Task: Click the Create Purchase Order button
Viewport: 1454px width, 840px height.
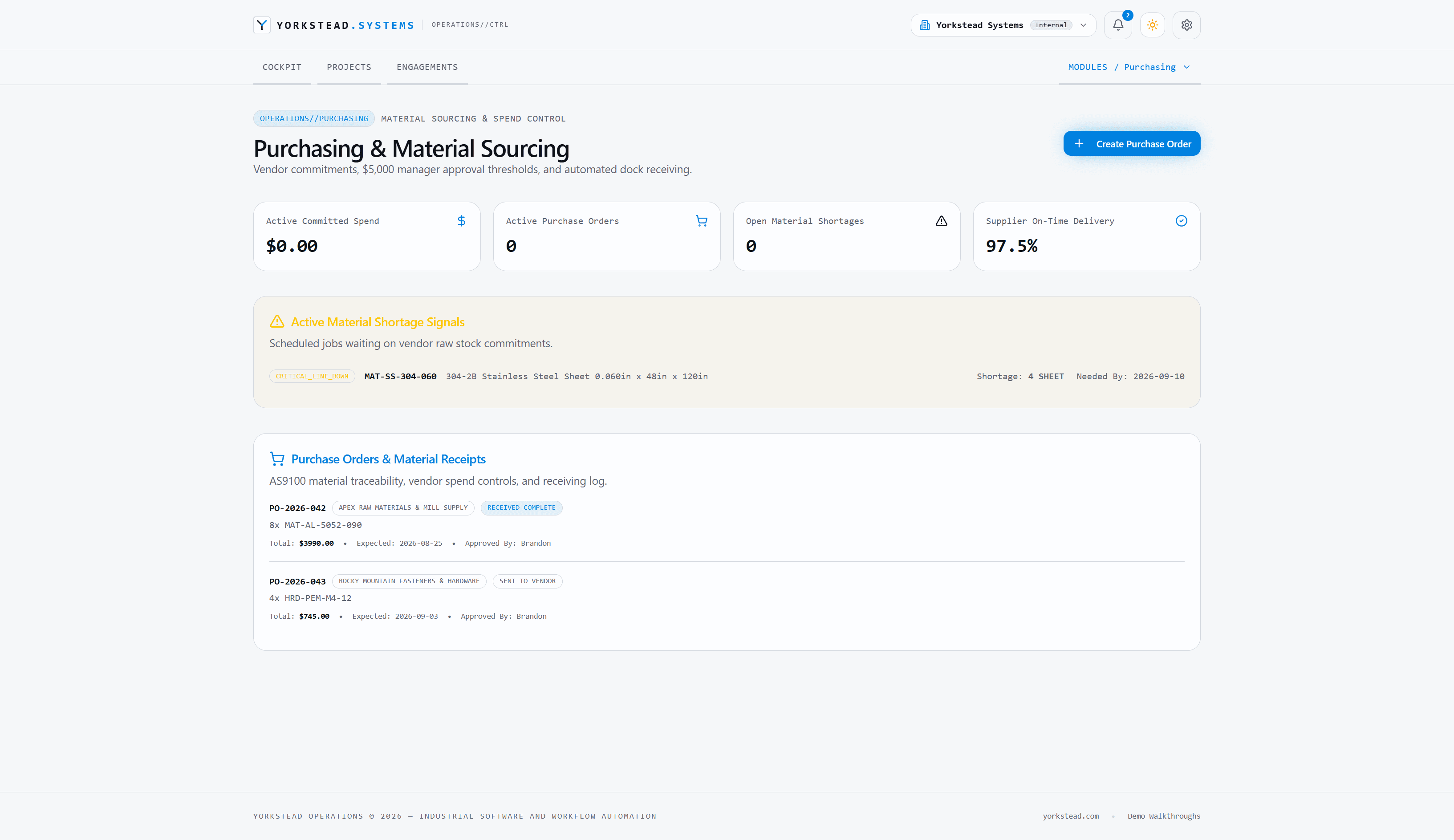Action: (1132, 143)
